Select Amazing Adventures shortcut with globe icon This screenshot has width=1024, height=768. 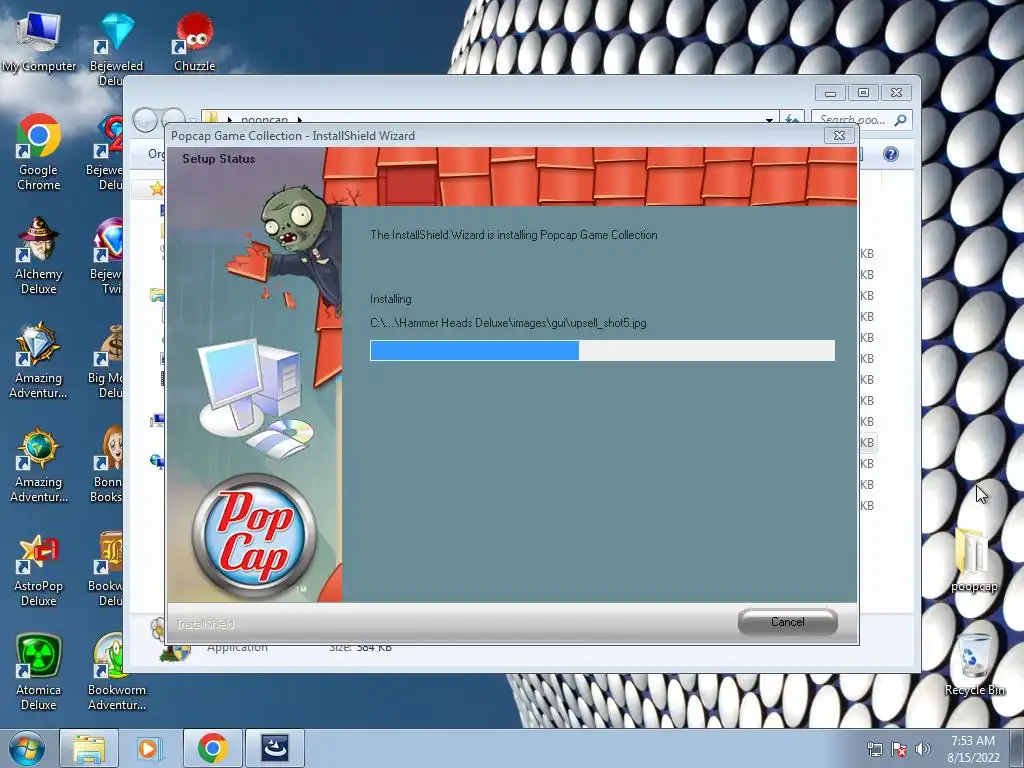pyautogui.click(x=39, y=464)
